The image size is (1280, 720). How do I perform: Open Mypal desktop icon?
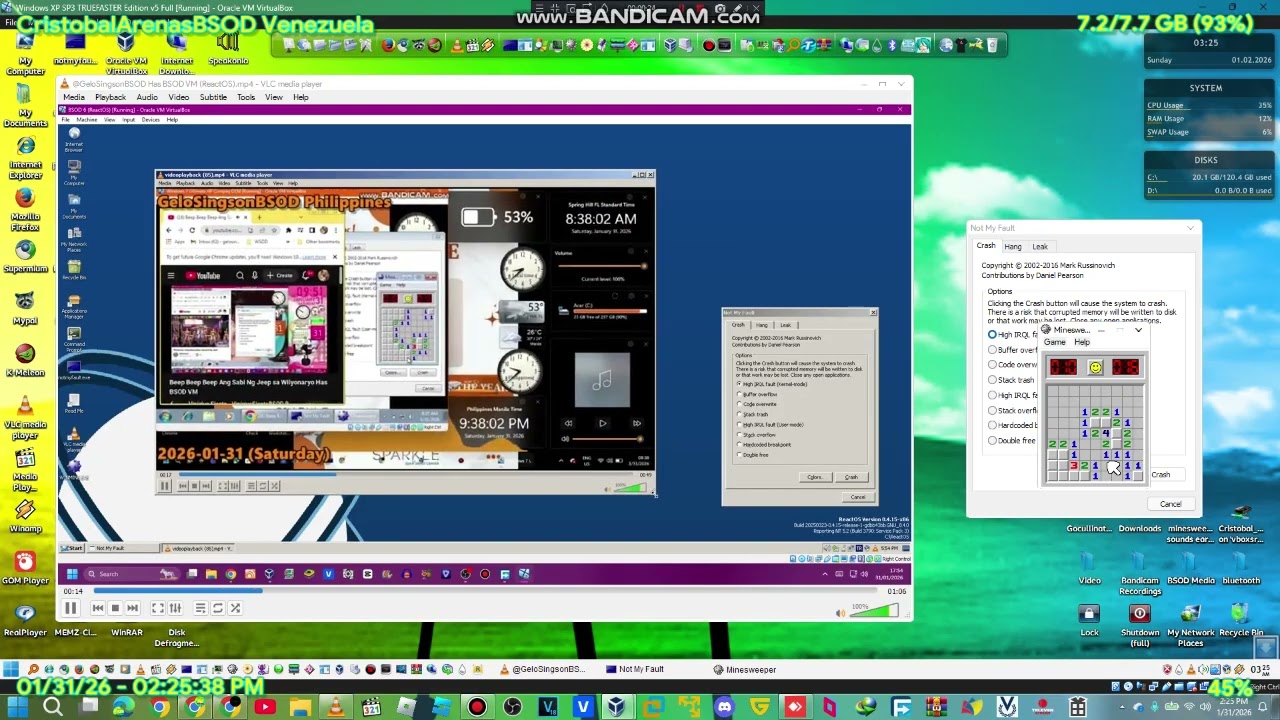point(25,309)
